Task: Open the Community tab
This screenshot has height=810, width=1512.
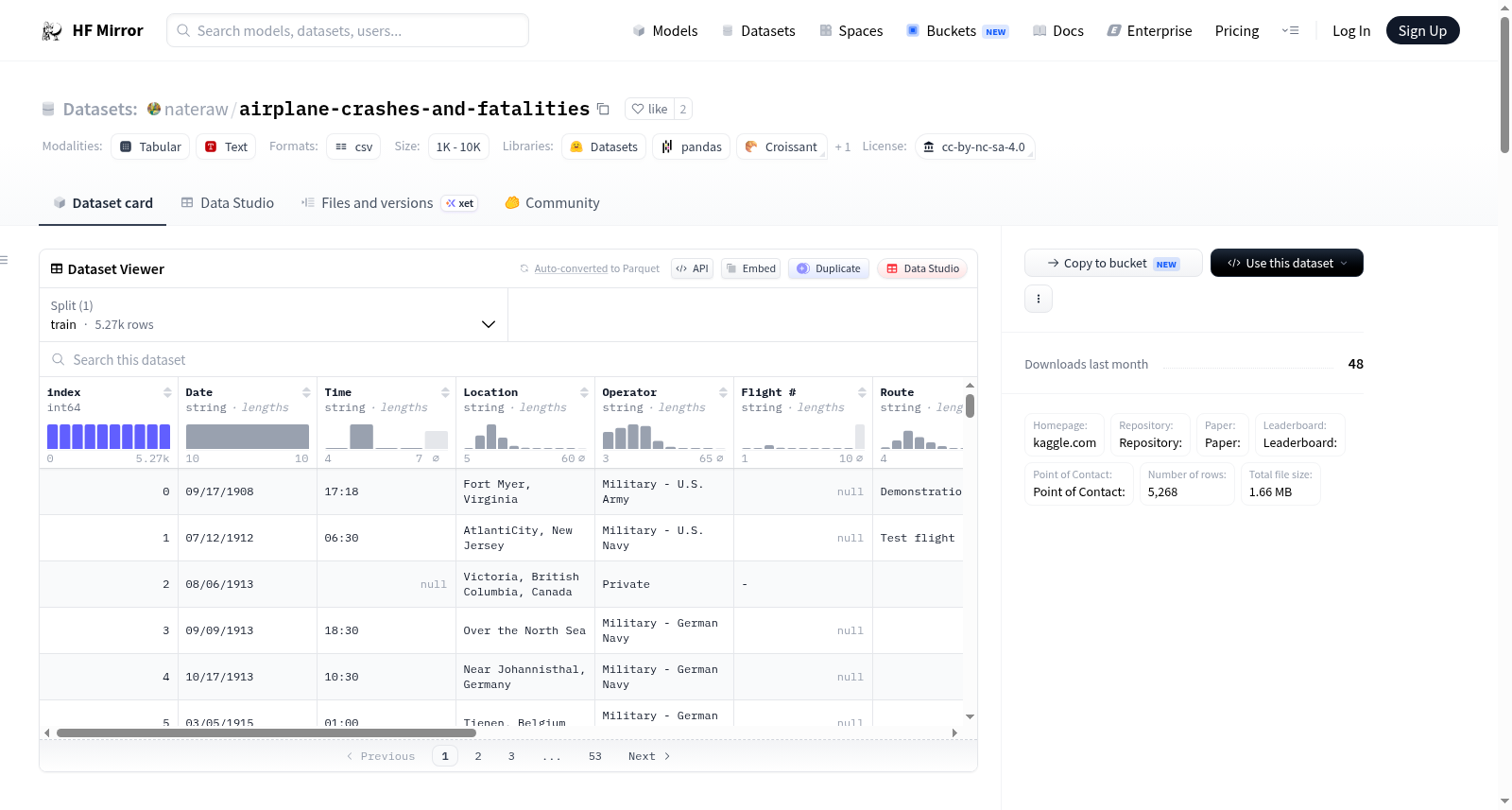Action: click(552, 203)
